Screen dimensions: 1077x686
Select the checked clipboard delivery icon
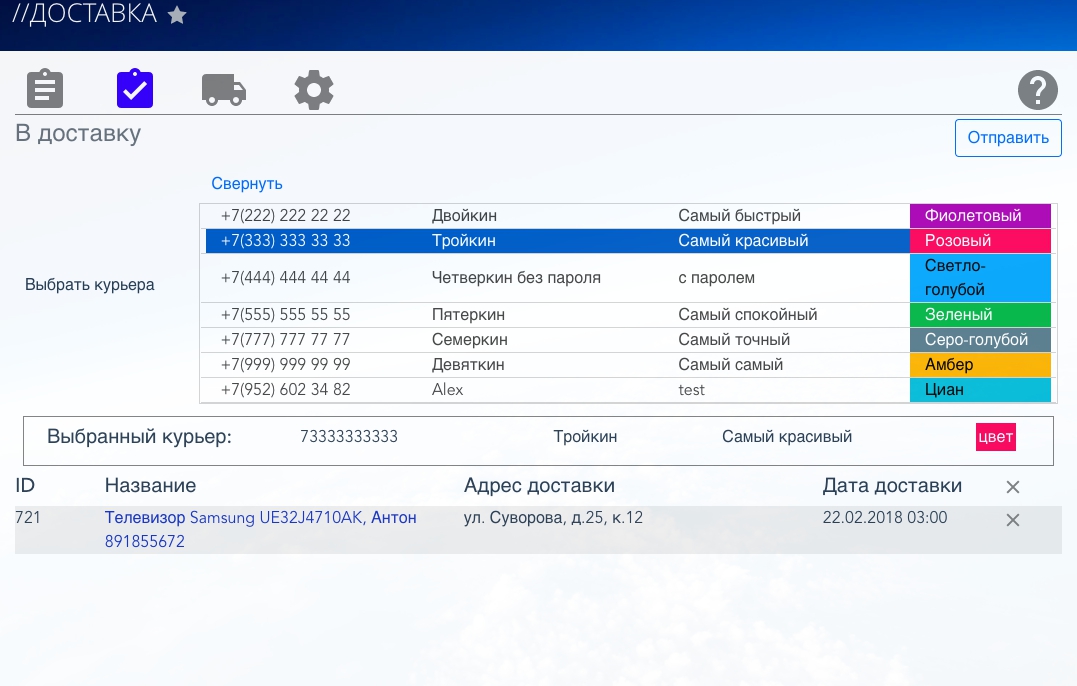pyautogui.click(x=134, y=89)
